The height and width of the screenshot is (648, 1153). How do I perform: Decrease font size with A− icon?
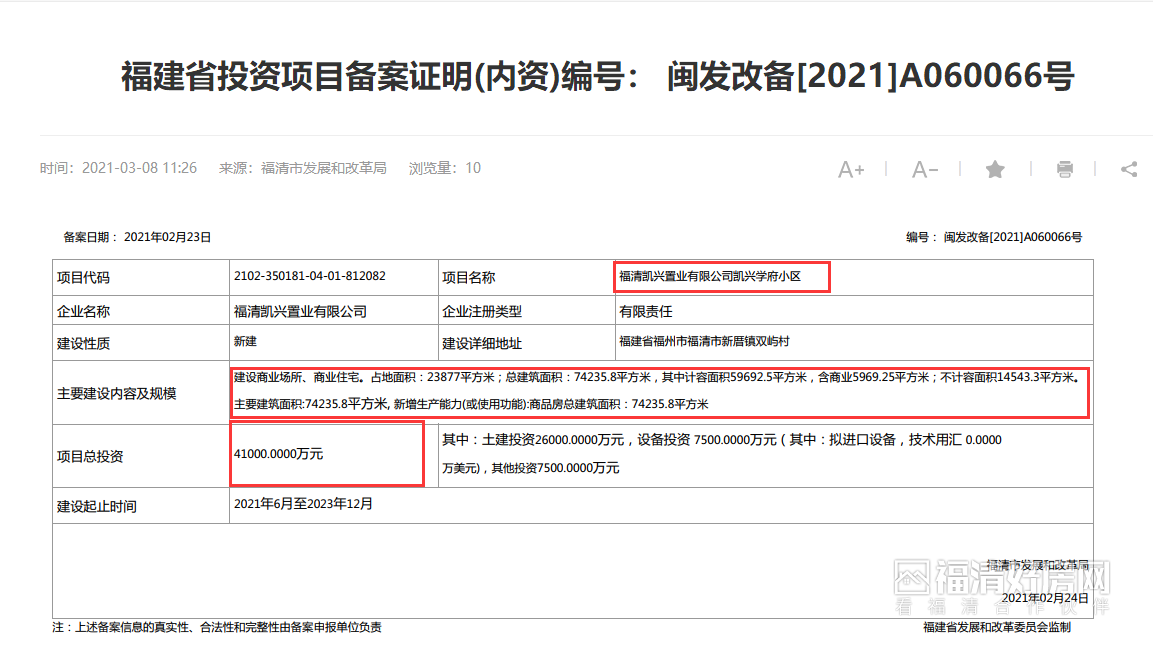(924, 170)
